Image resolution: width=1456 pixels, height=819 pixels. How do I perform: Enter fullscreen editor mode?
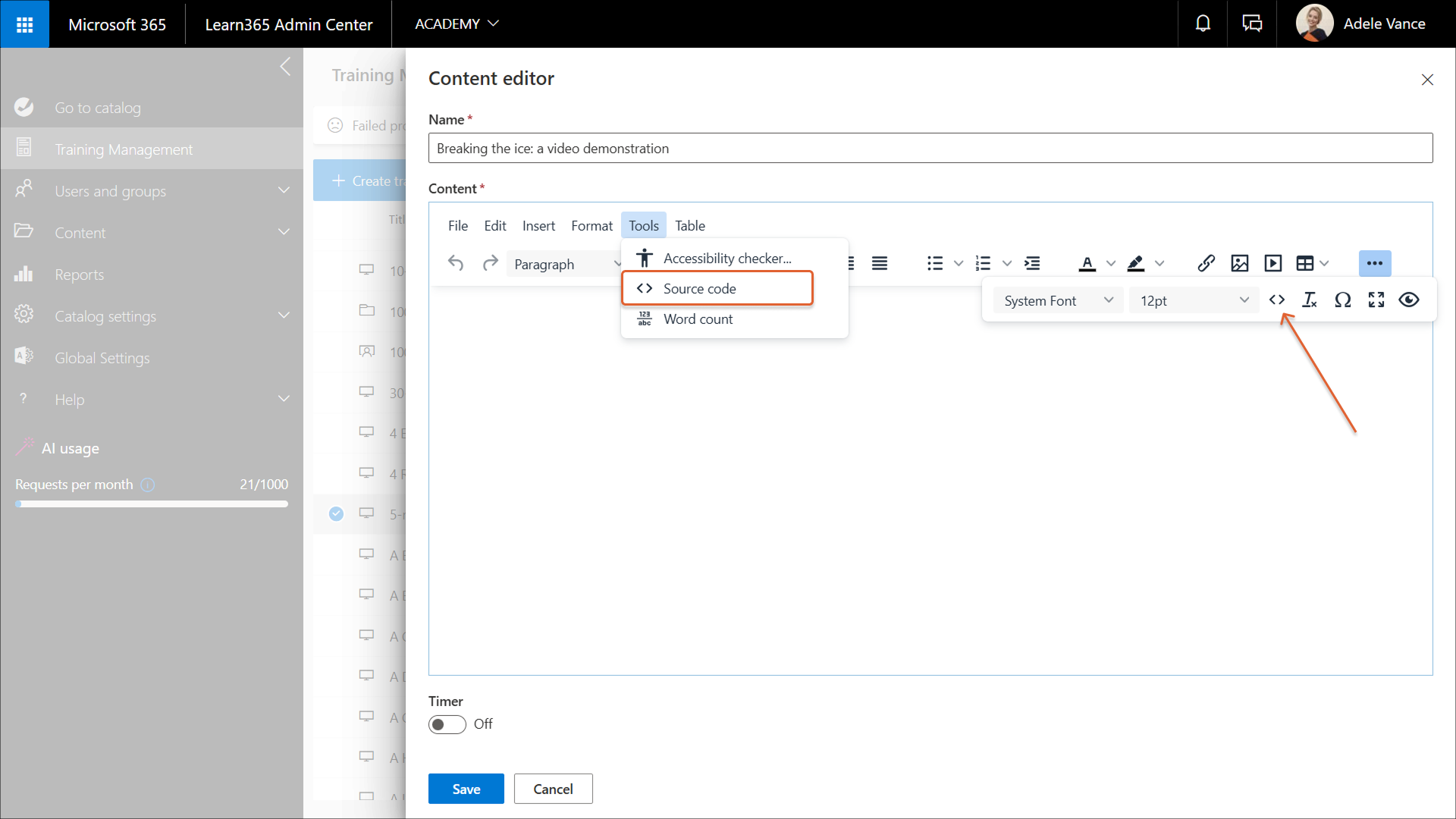(x=1376, y=300)
